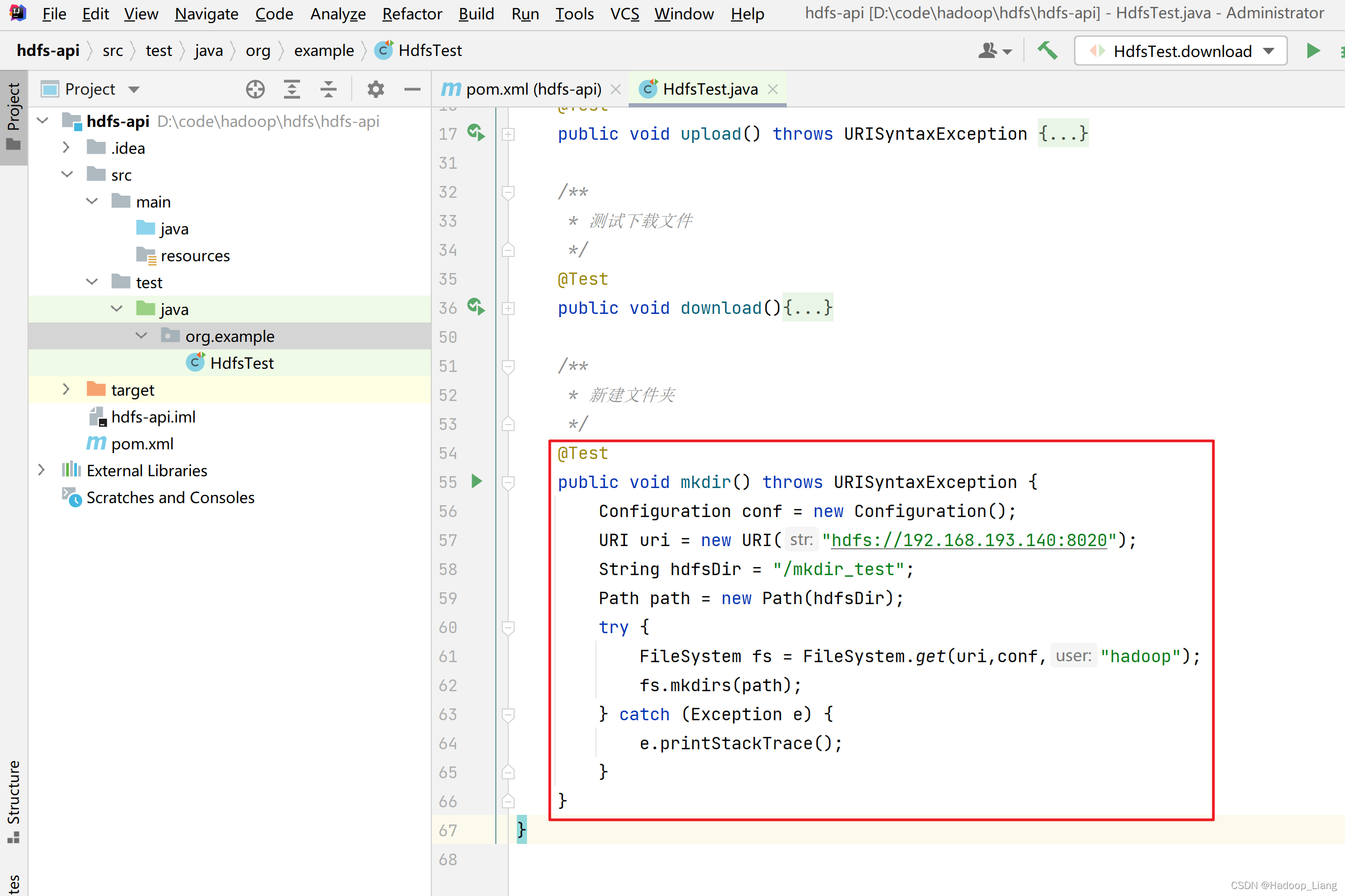The image size is (1345, 896).
Task: Open the HdfsTest.download run configuration dropdown
Action: pos(1180,51)
